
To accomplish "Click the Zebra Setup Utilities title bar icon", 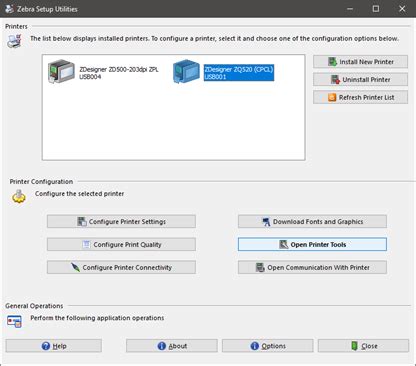I will click(x=9, y=9).
